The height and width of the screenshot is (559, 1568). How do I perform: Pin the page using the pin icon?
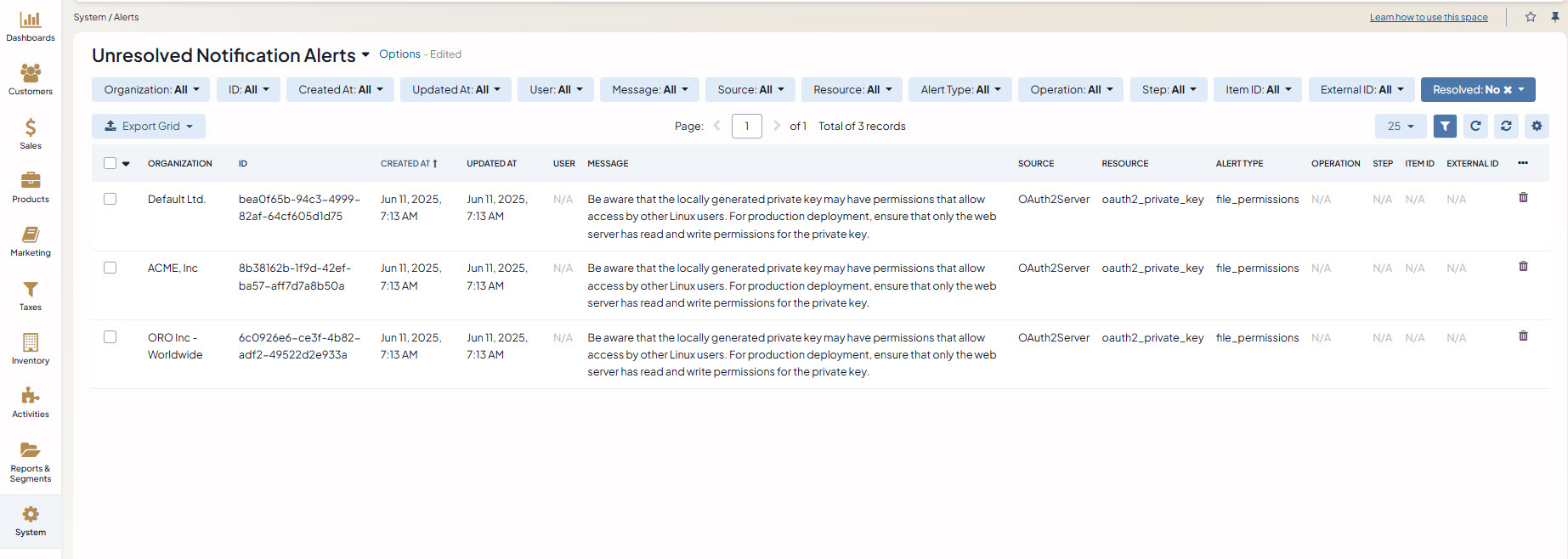pos(1555,17)
